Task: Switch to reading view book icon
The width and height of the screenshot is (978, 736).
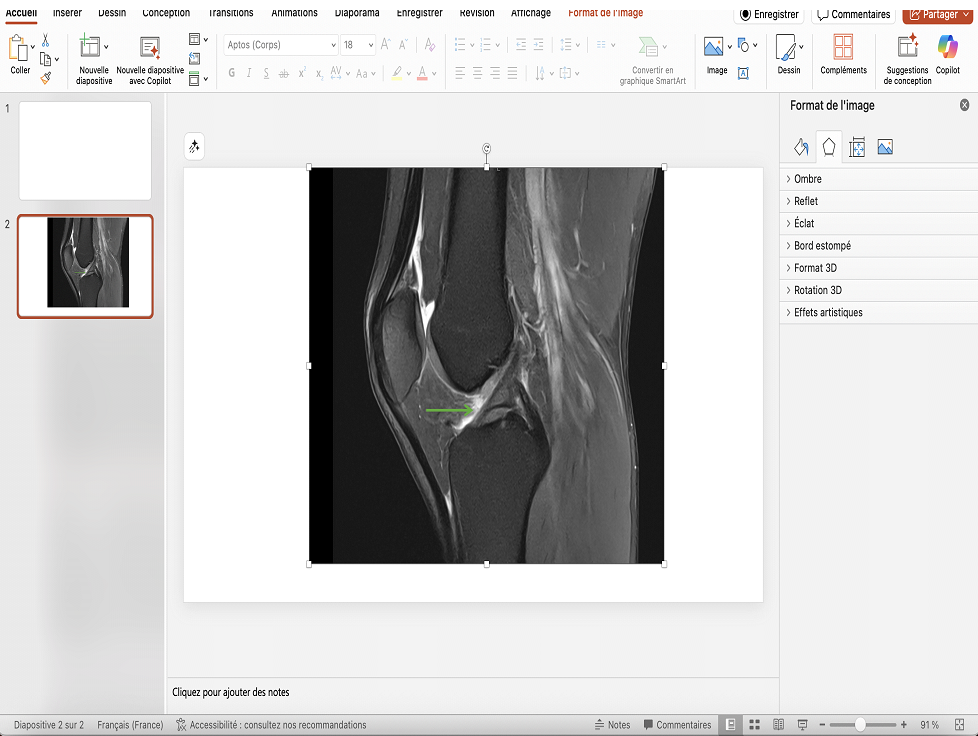Action: 778,725
